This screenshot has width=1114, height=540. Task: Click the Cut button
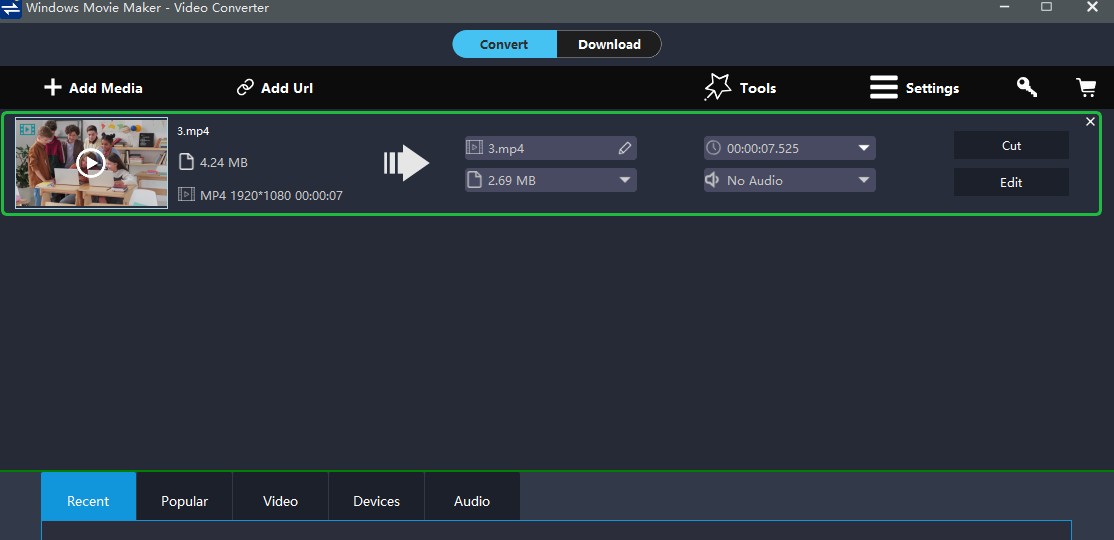pyautogui.click(x=1011, y=145)
